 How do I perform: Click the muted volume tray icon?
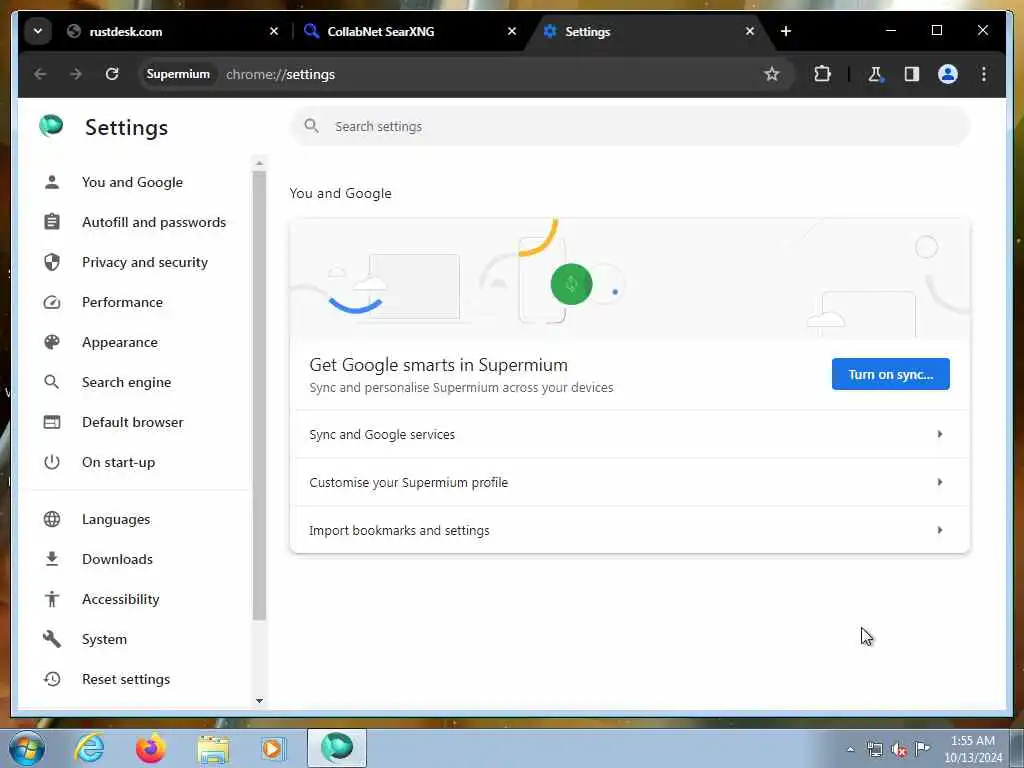point(899,749)
